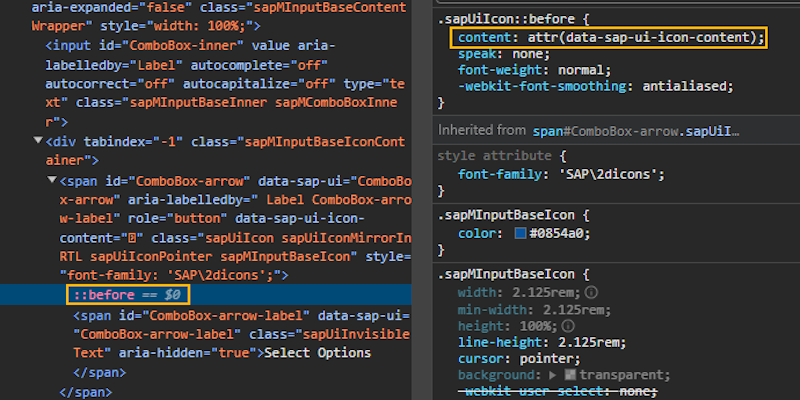Select the ::before pseudo-element node
The image size is (800, 400).
point(128,295)
